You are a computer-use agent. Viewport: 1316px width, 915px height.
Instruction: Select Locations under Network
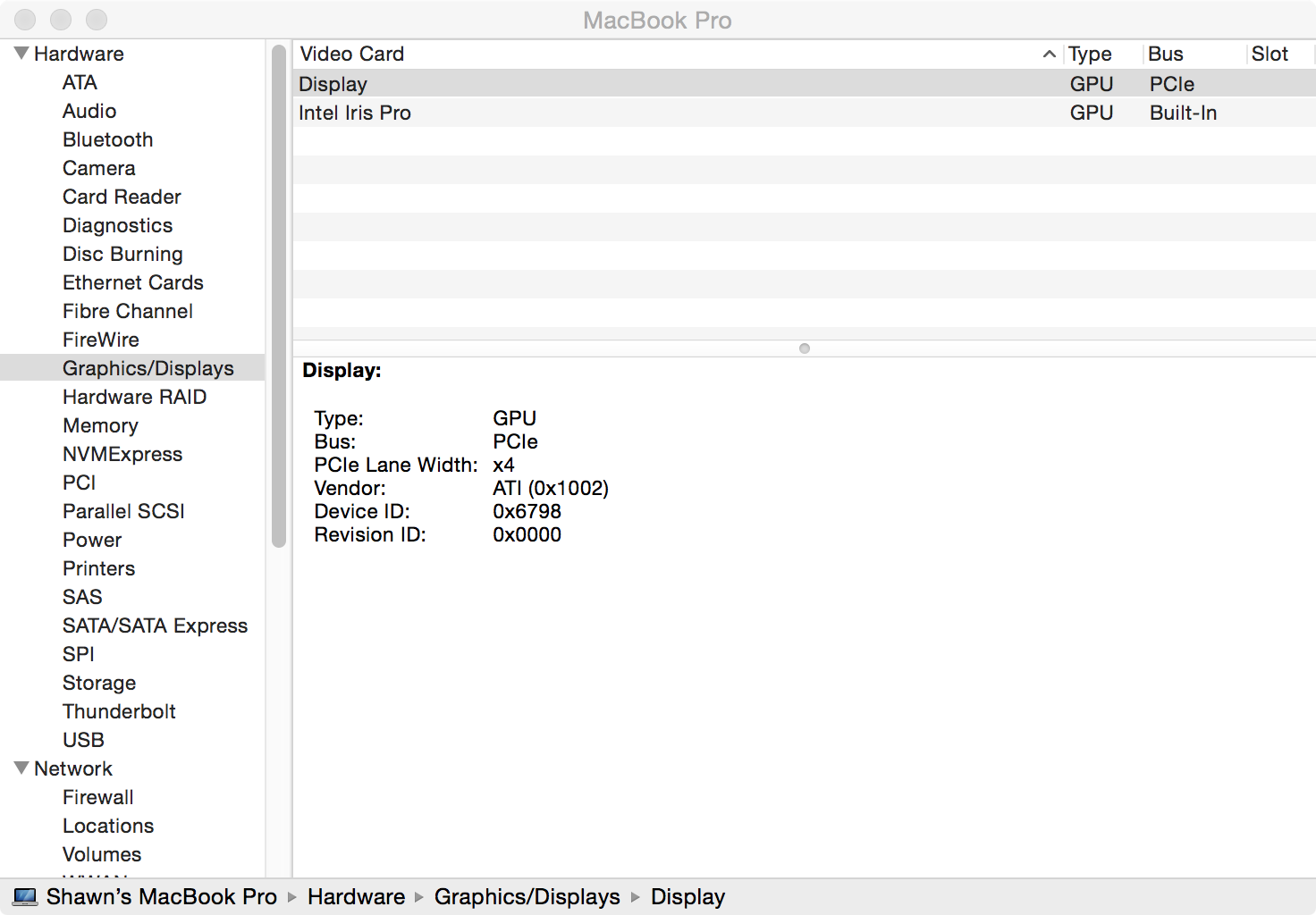108,826
